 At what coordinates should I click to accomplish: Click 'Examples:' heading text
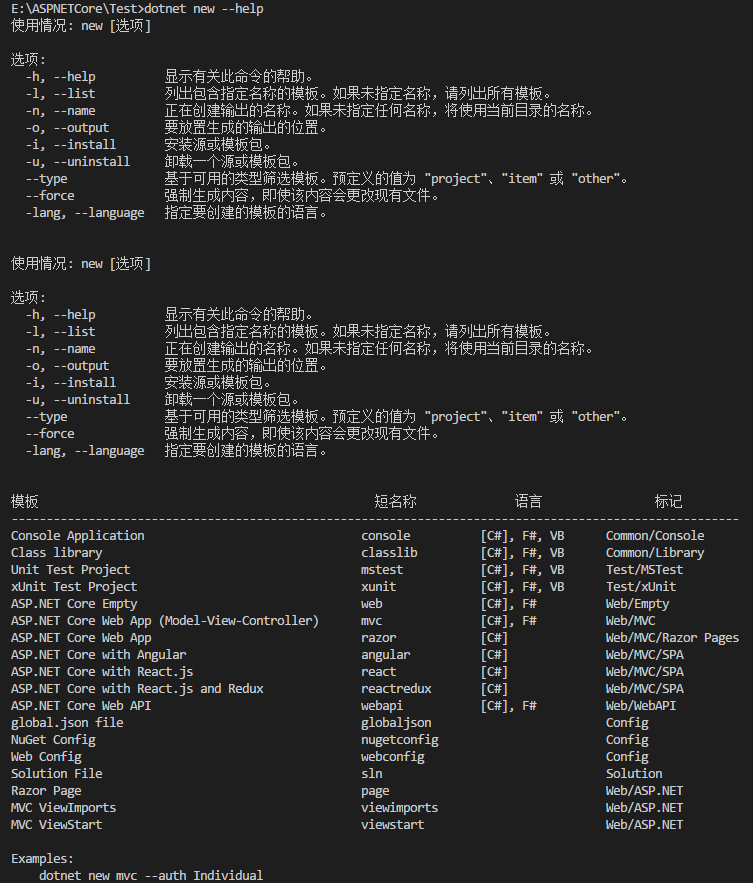(x=42, y=859)
